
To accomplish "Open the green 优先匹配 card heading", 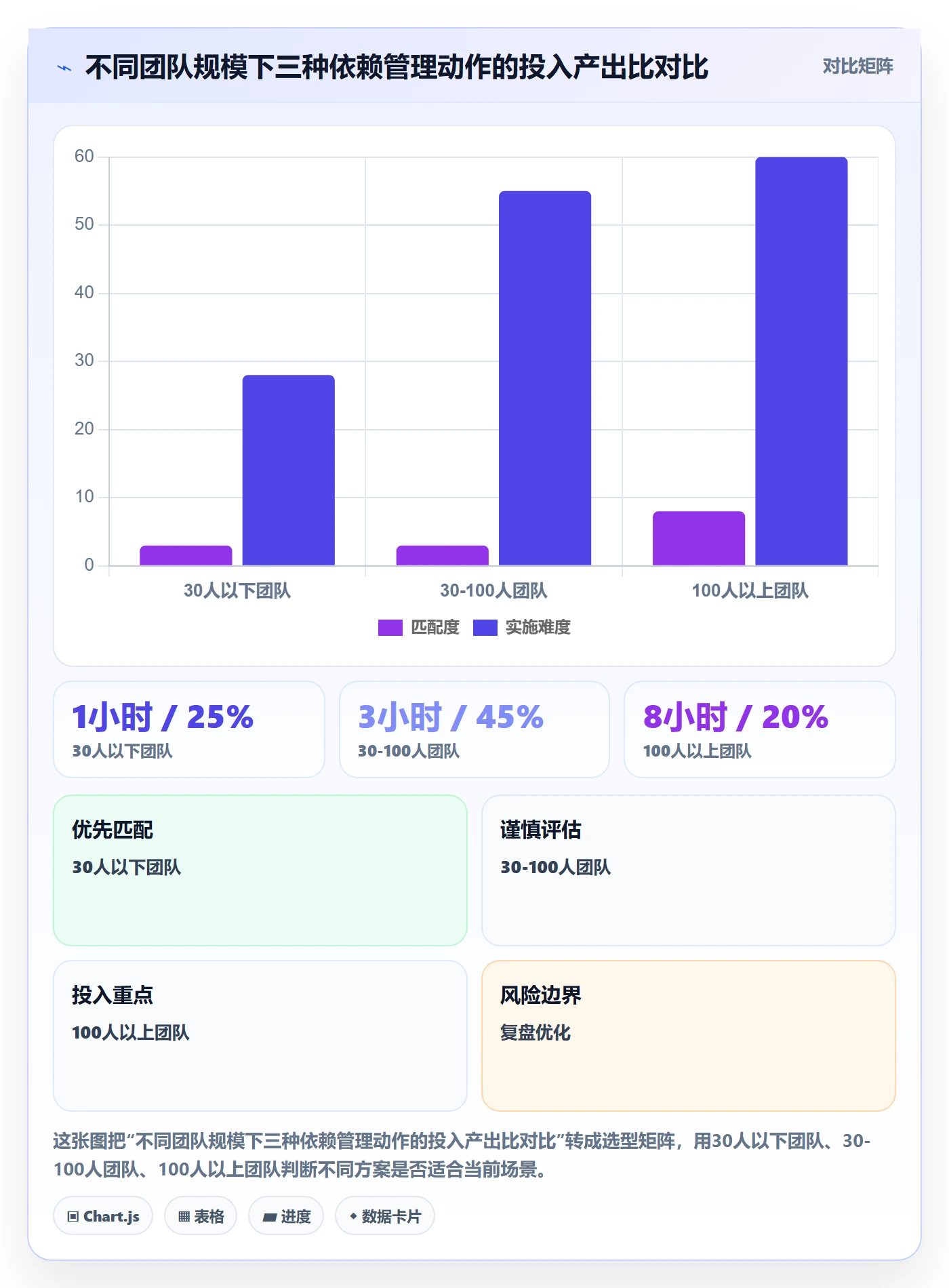I will [x=113, y=830].
